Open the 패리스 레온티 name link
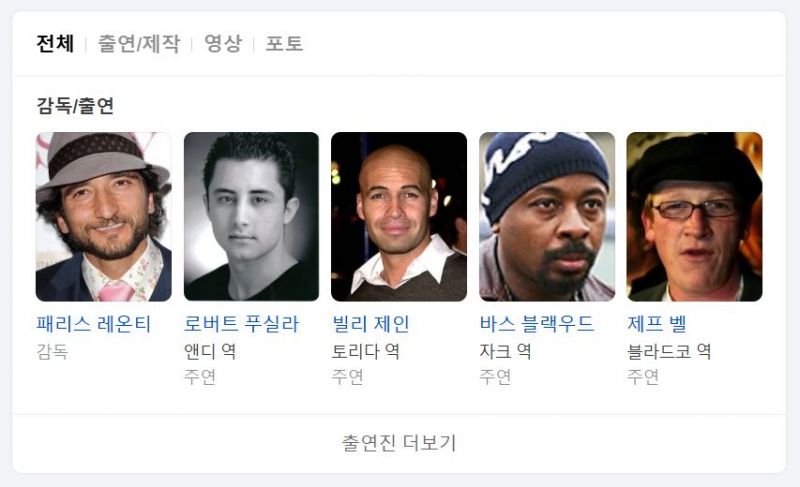Image resolution: width=800 pixels, height=487 pixels. tap(94, 324)
